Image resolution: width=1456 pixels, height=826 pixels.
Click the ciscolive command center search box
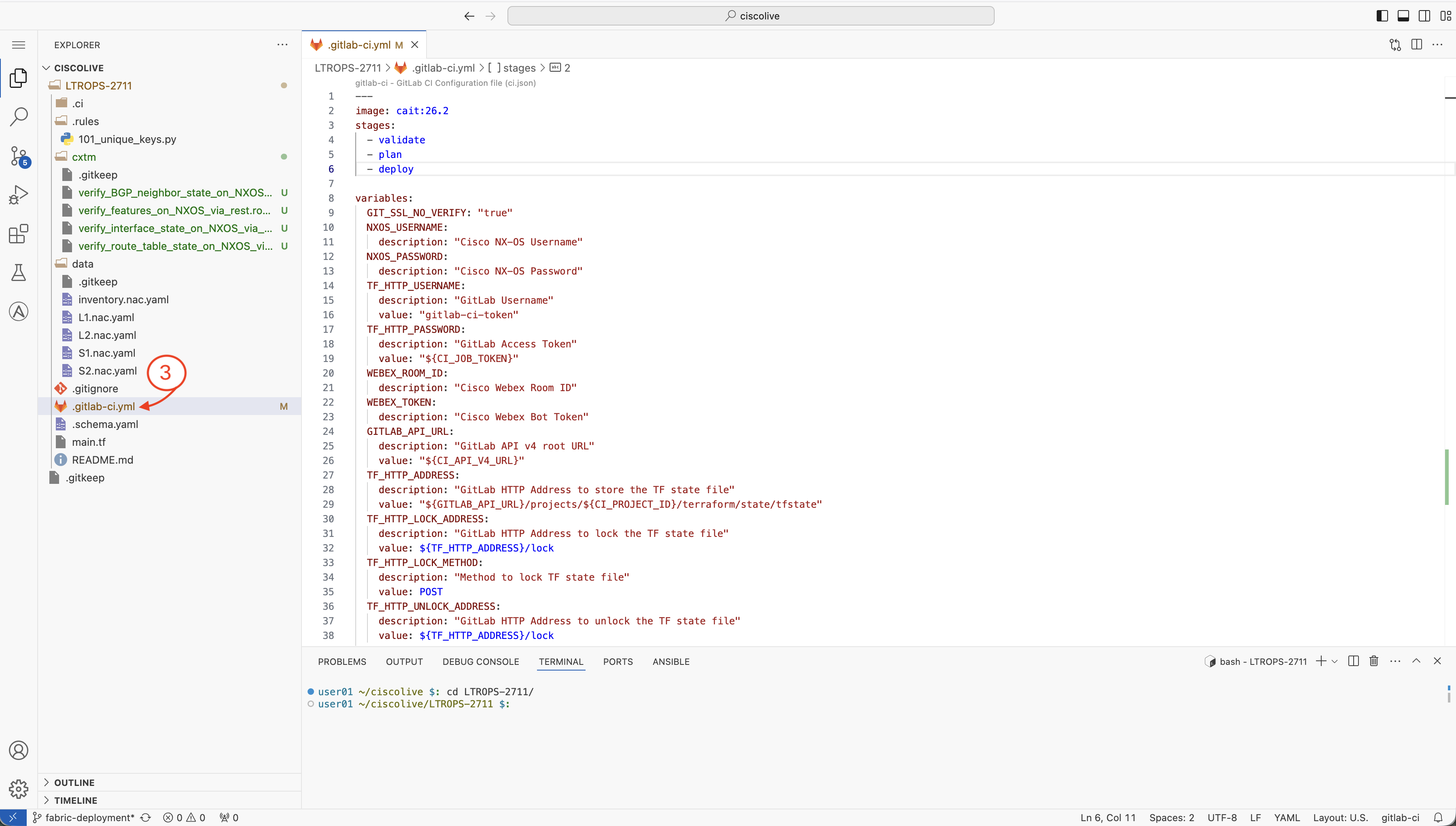[x=751, y=16]
